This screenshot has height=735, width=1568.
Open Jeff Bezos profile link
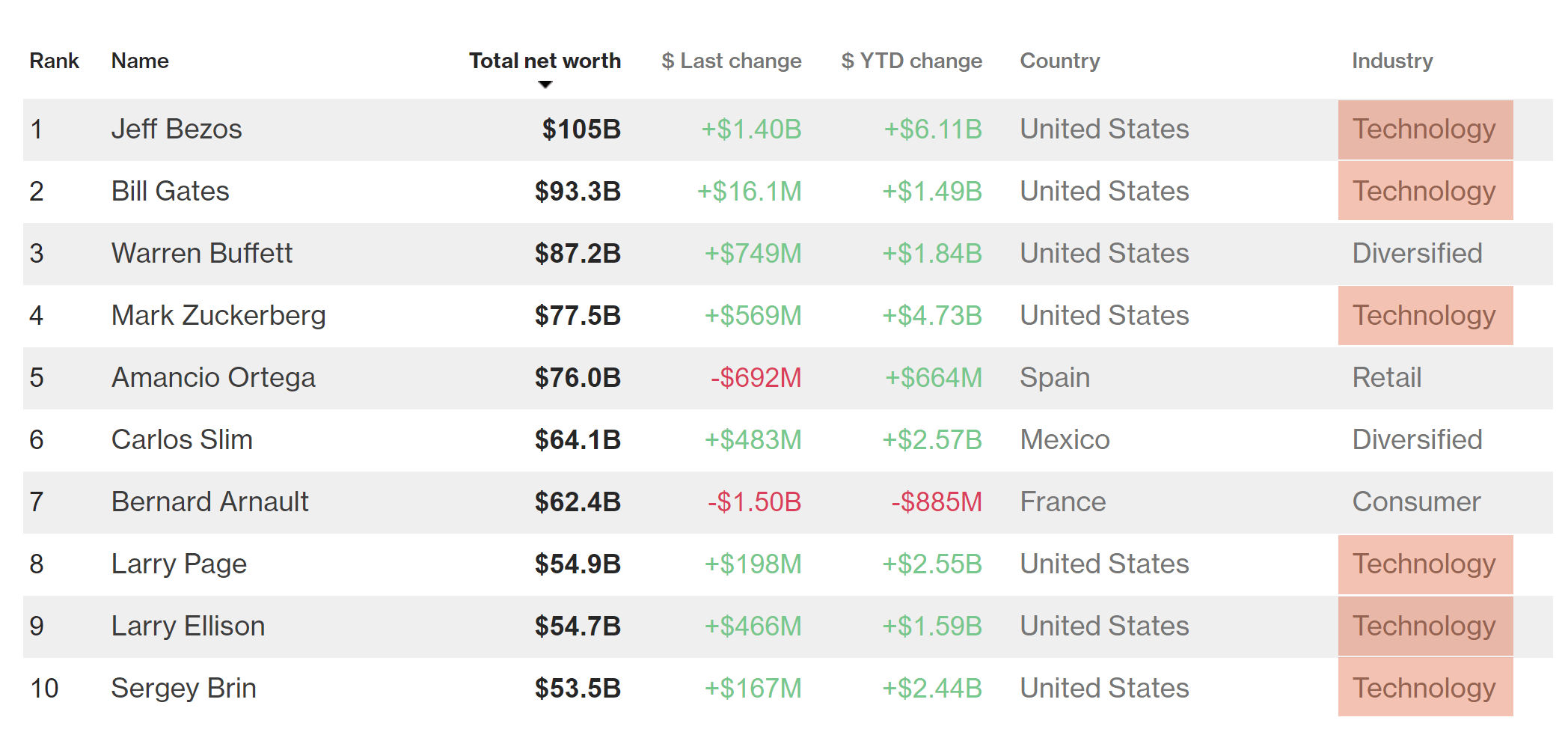[177, 129]
